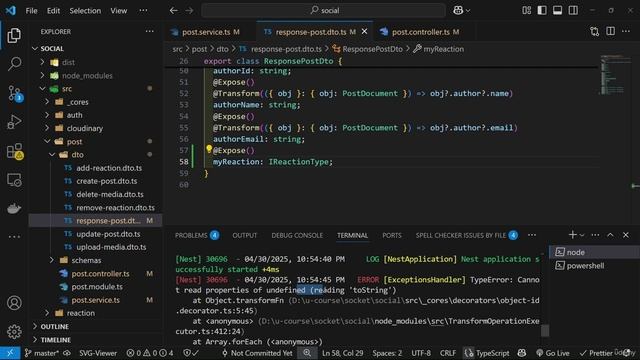This screenshot has width=640, height=360.
Task: Switch to the Debug Console tab
Action: coord(297,236)
